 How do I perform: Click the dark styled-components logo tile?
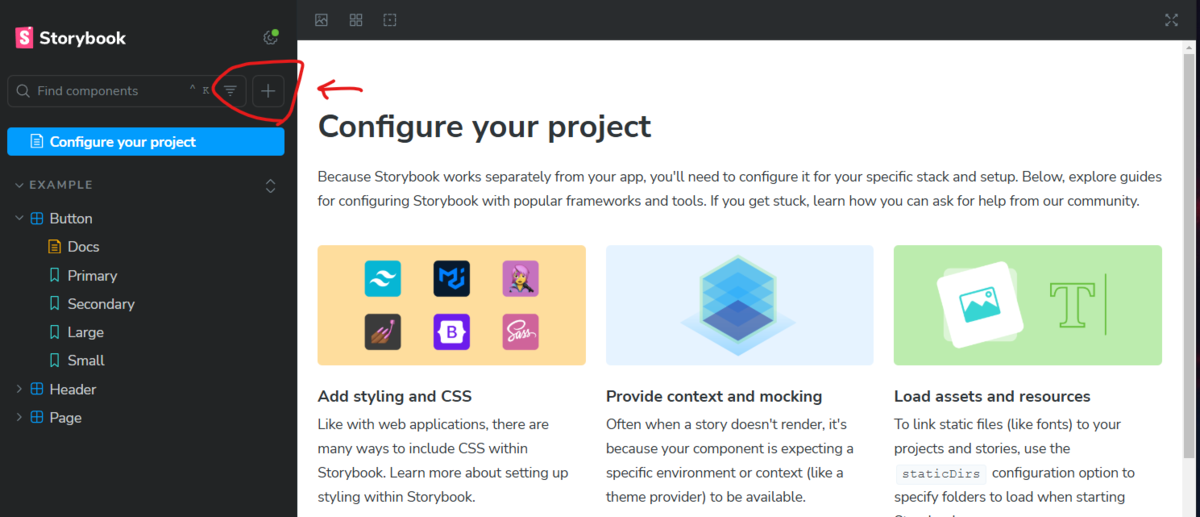(x=382, y=331)
